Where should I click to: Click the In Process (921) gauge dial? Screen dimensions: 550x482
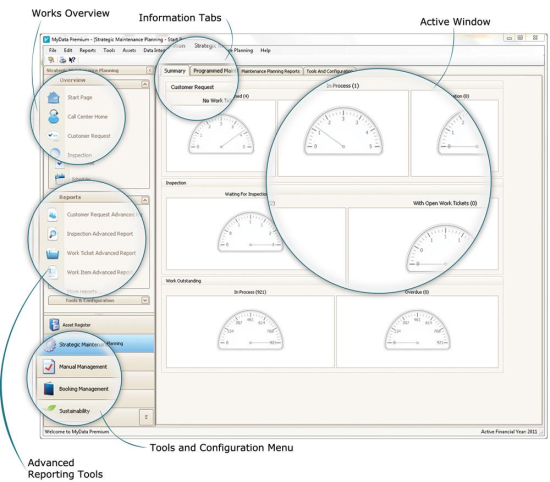(250, 329)
